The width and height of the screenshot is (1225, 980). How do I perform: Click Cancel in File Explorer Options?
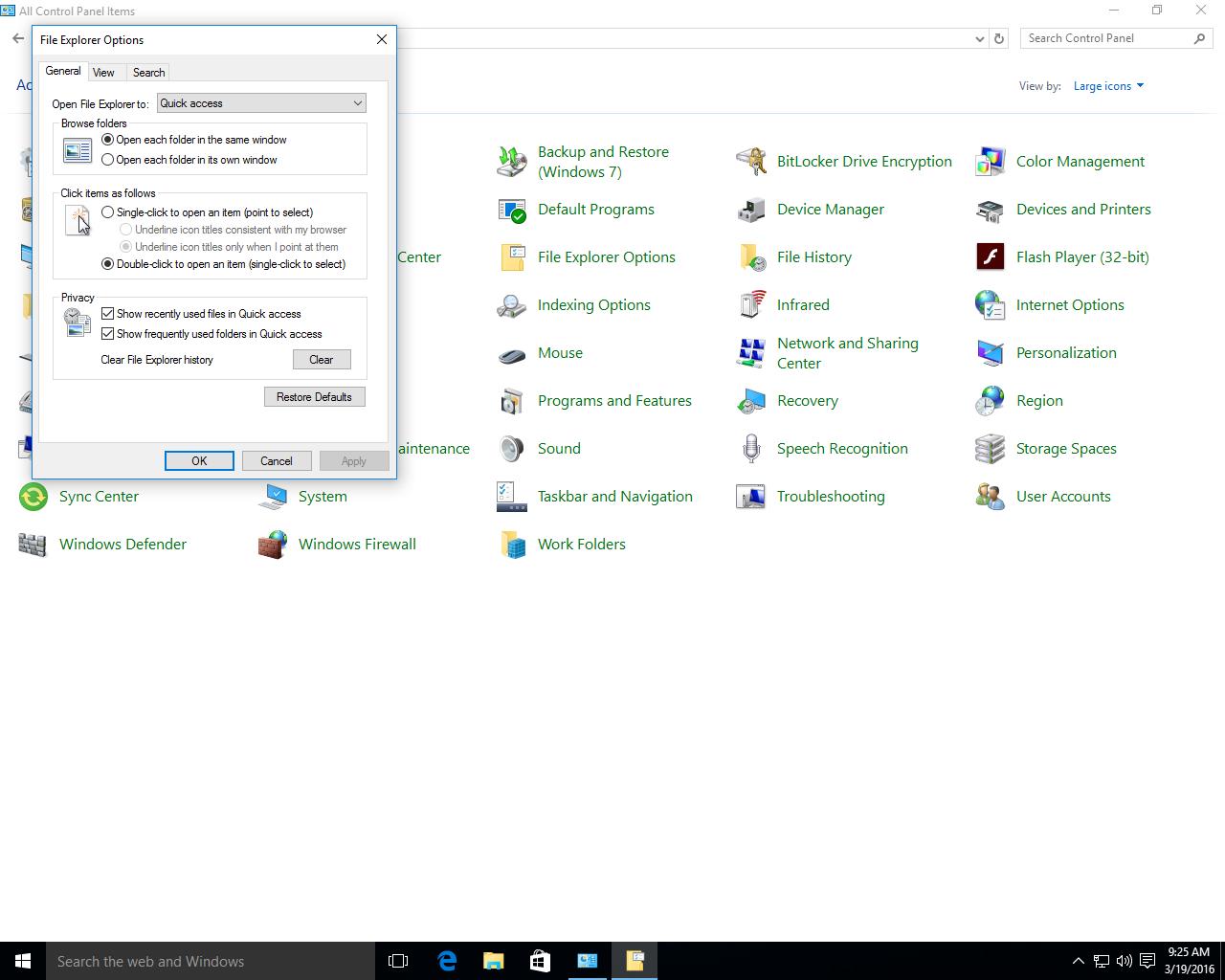tap(277, 461)
